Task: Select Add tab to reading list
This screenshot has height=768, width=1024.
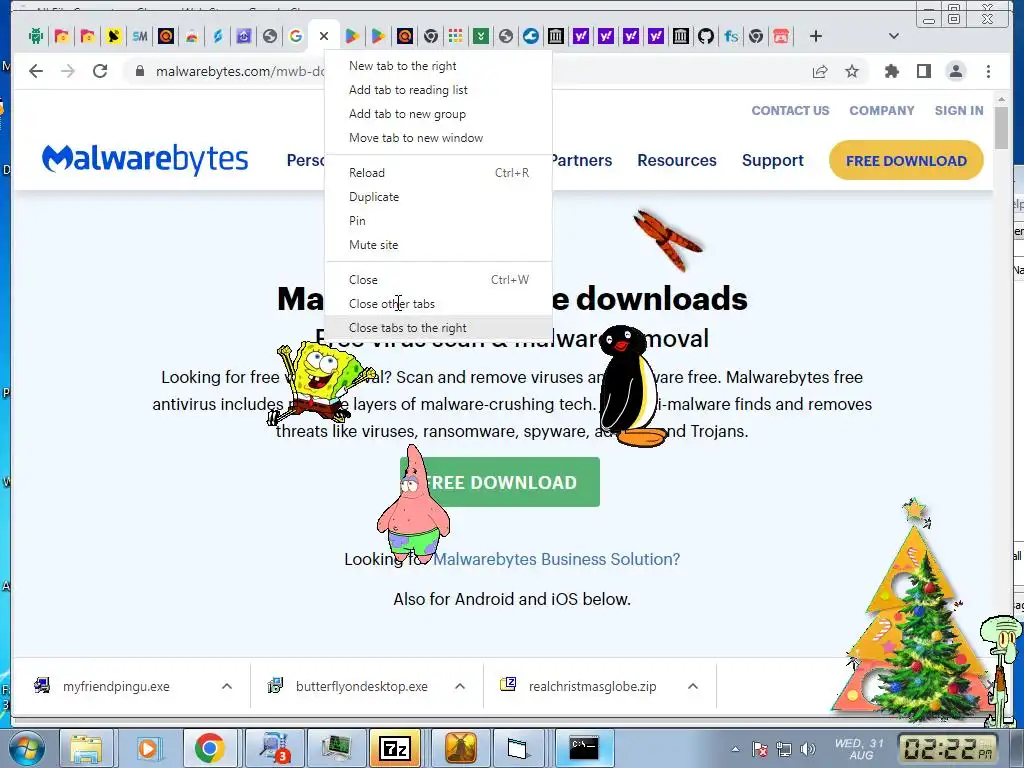Action: point(438,90)
